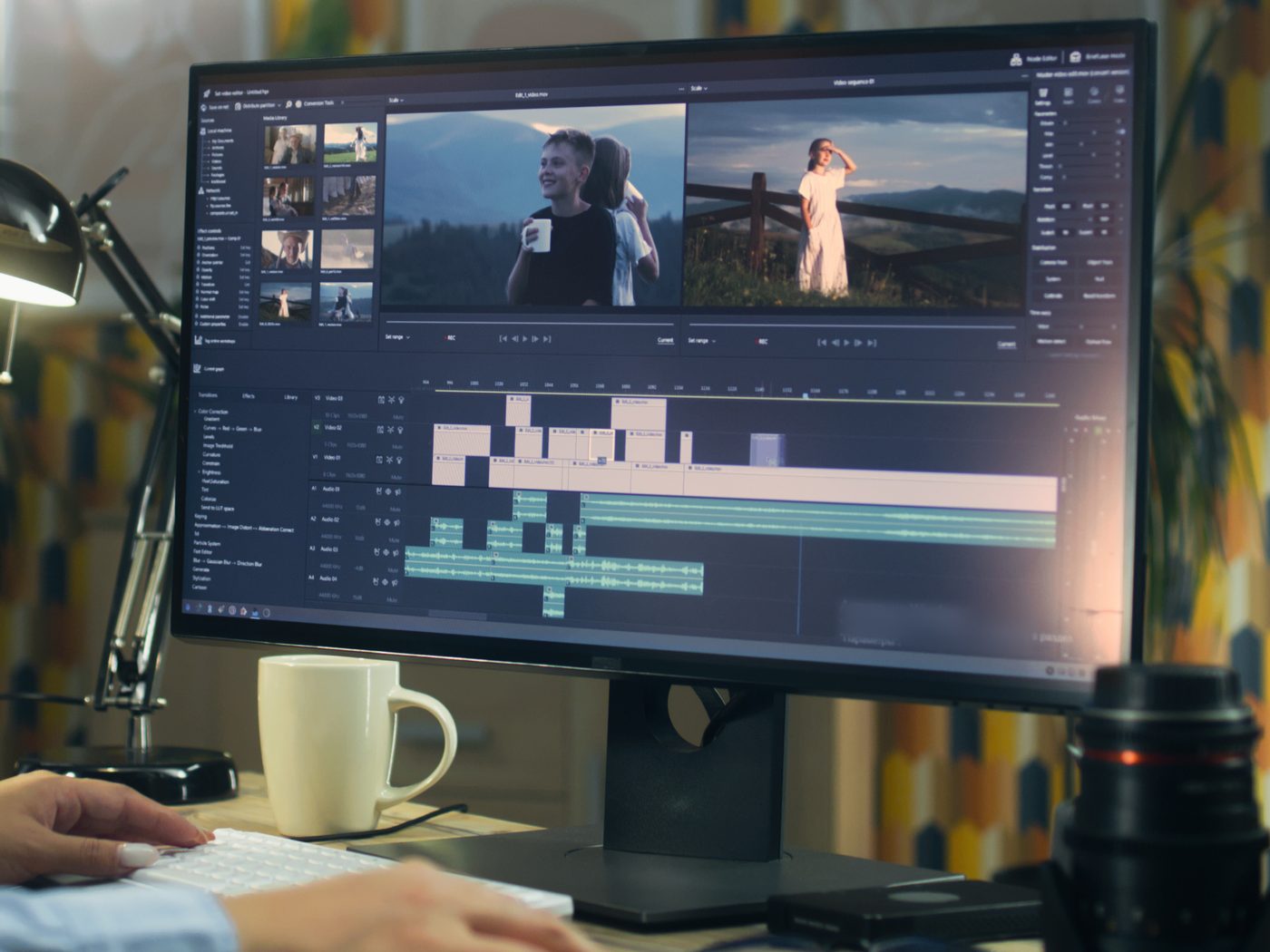Click the timeline playhead marker on ruler
This screenshot has width=1270, height=952.
805,395
